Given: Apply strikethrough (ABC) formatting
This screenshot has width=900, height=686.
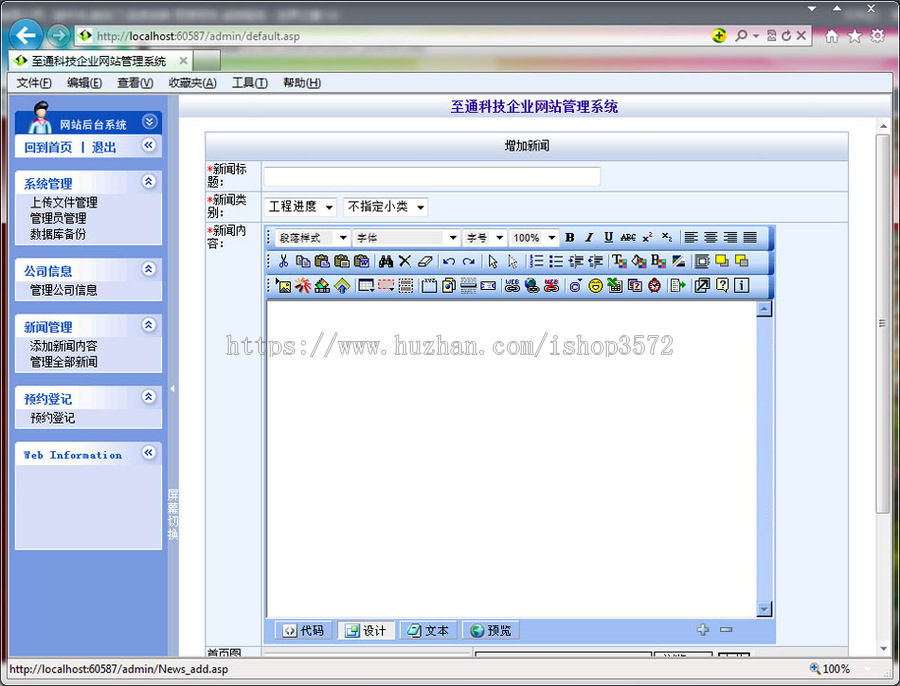Looking at the screenshot, I should (628, 237).
